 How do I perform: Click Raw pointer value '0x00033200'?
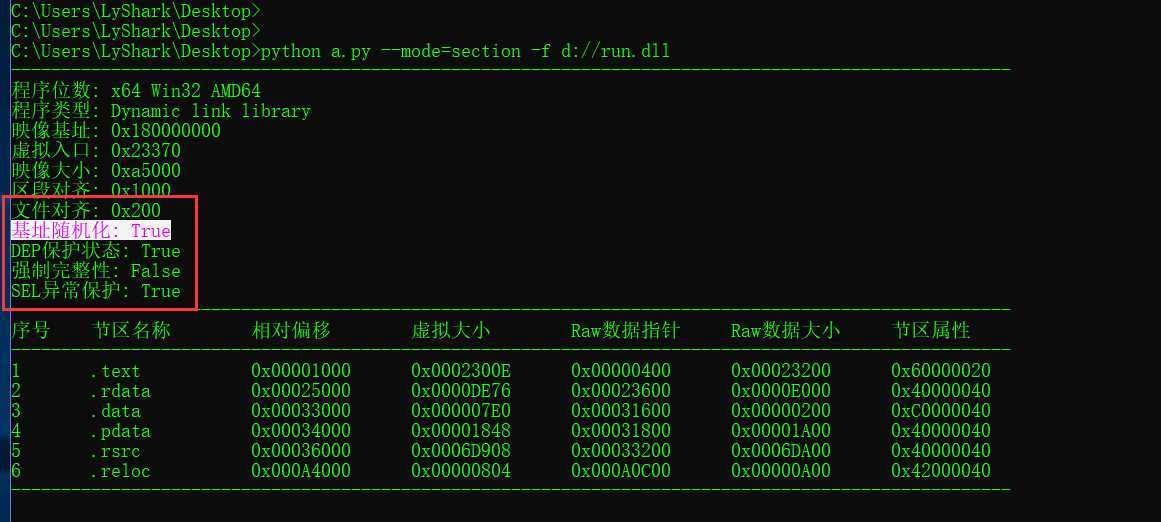point(620,451)
